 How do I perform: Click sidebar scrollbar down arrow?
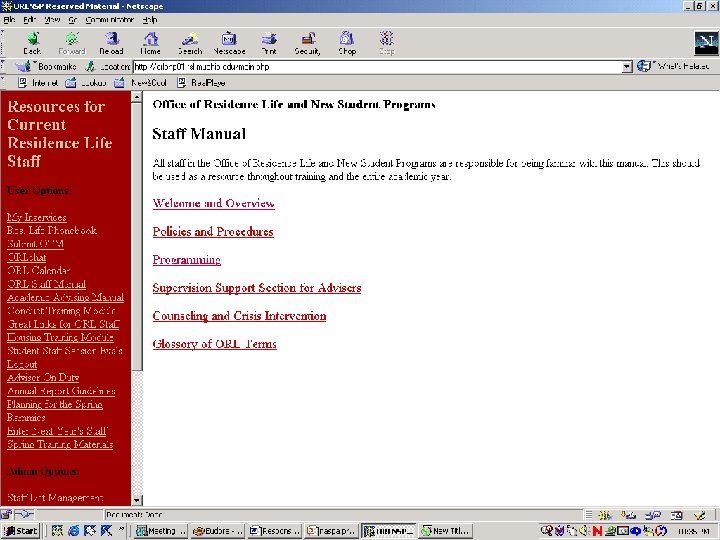pos(136,500)
